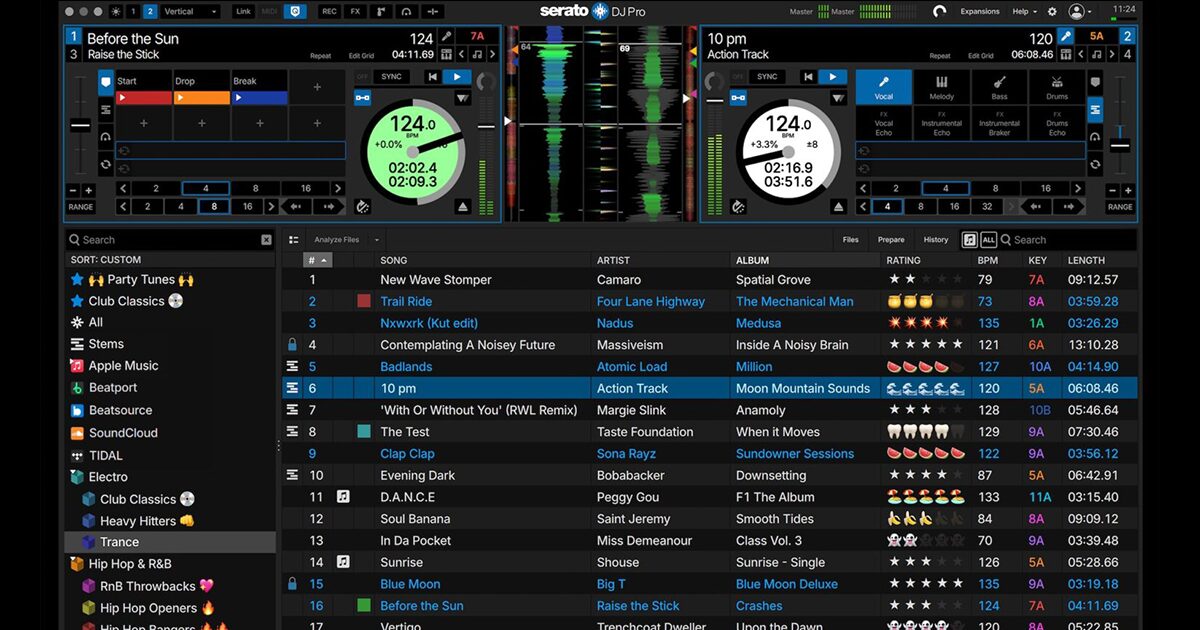Image resolution: width=1200 pixels, height=630 pixels.
Task: Select the Drums stem pad
Action: click(1057, 87)
